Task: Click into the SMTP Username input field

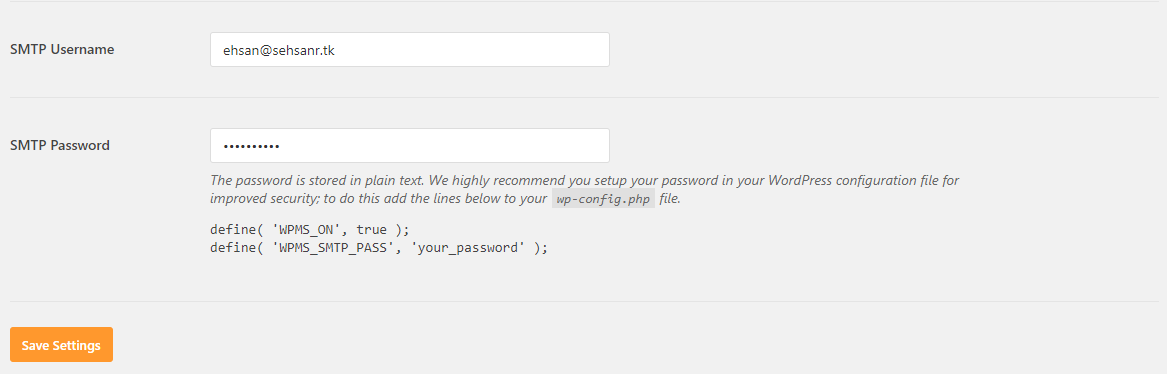Action: tap(409, 49)
